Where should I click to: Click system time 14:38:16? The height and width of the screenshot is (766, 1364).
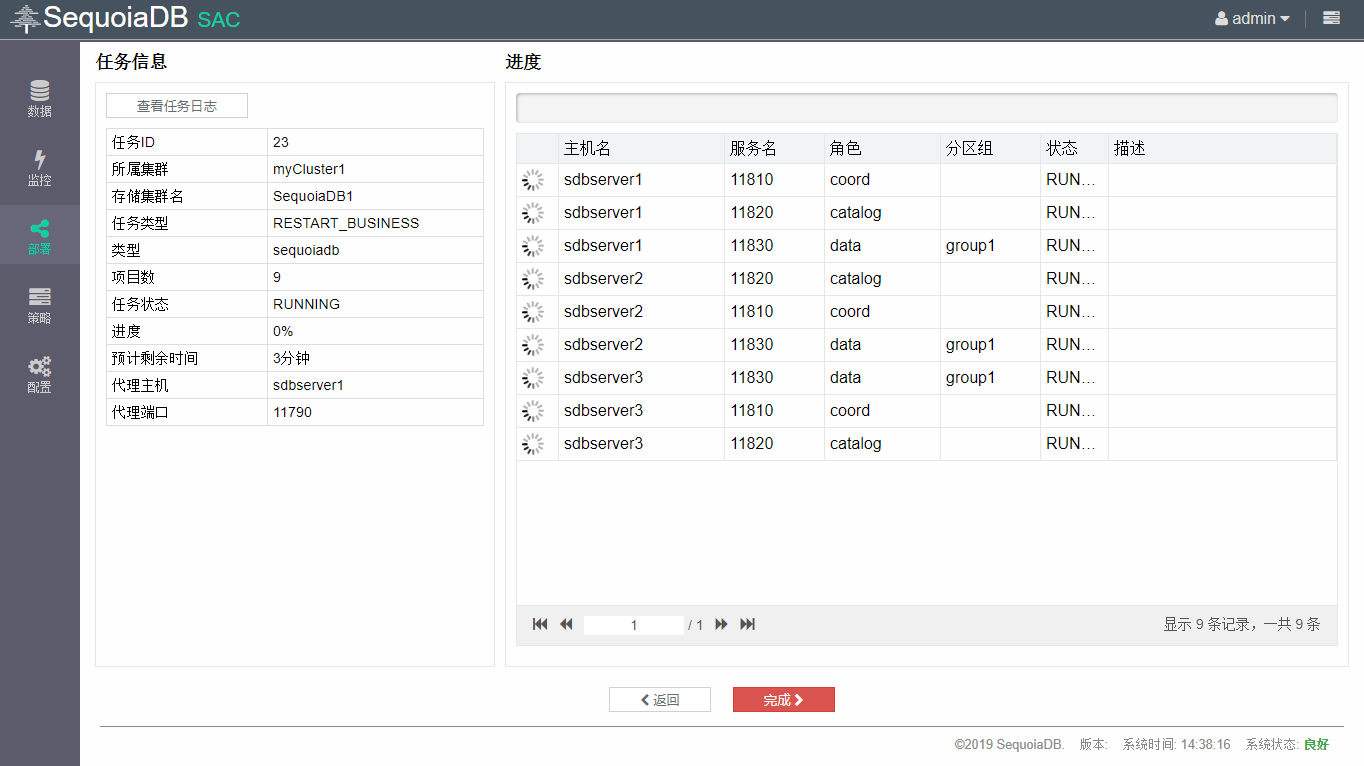(1205, 745)
